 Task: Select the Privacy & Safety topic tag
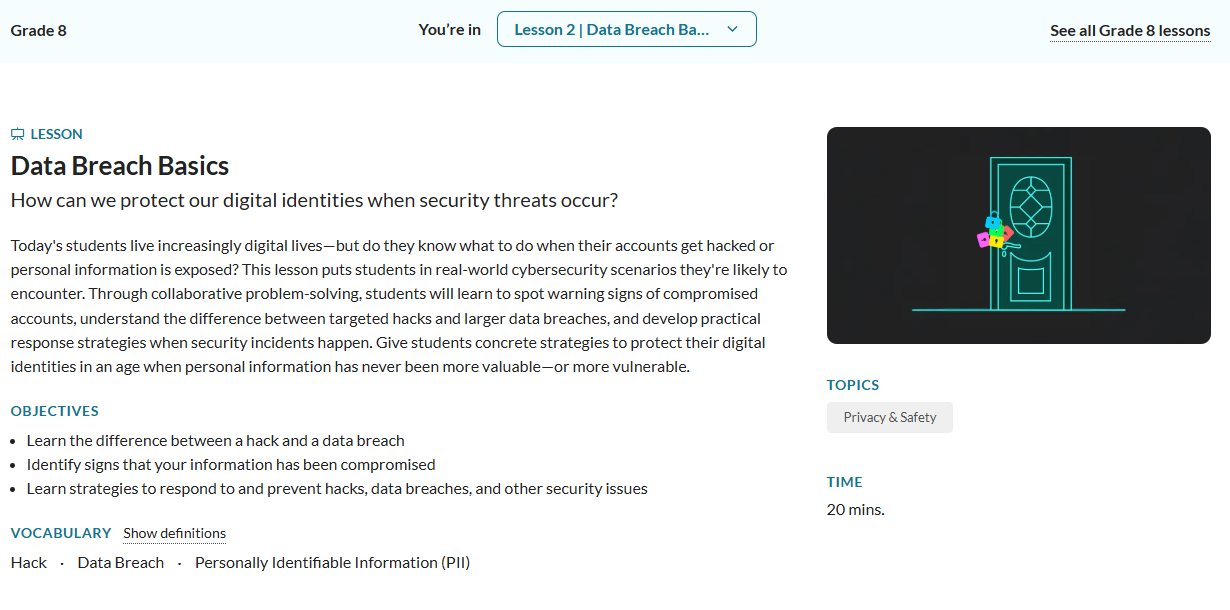coord(890,417)
